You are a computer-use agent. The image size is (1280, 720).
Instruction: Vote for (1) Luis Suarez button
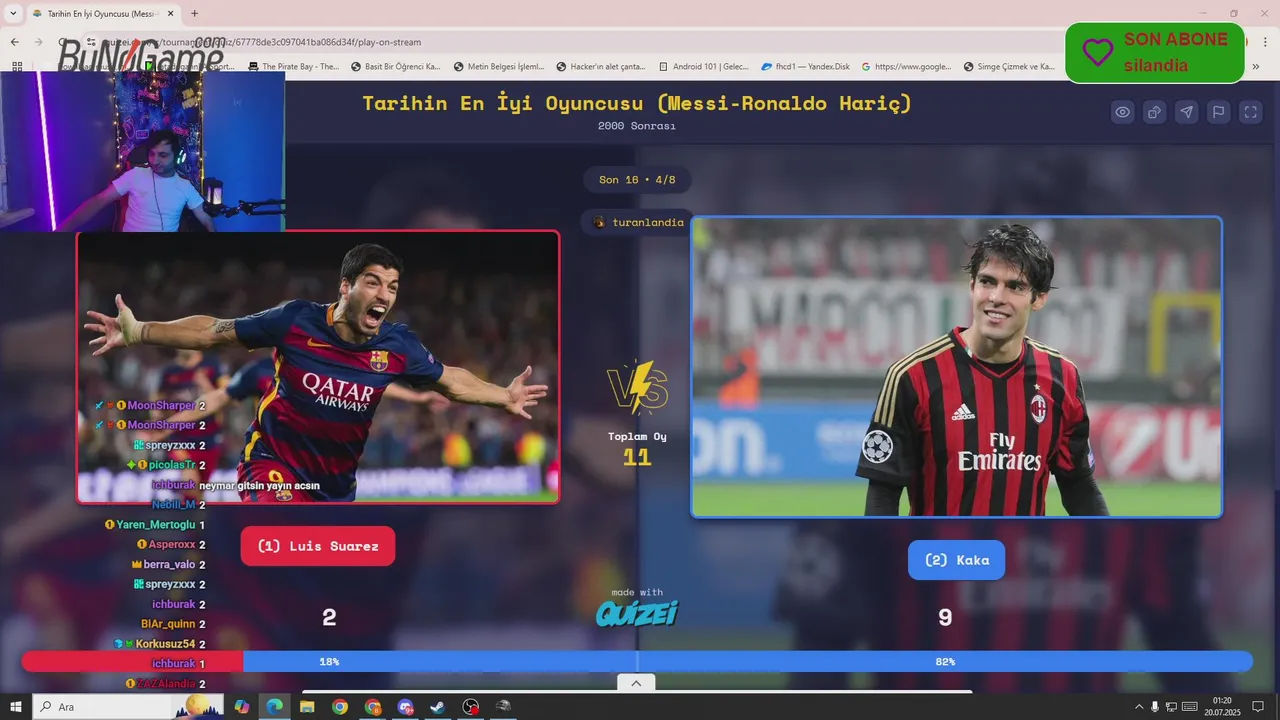(318, 546)
